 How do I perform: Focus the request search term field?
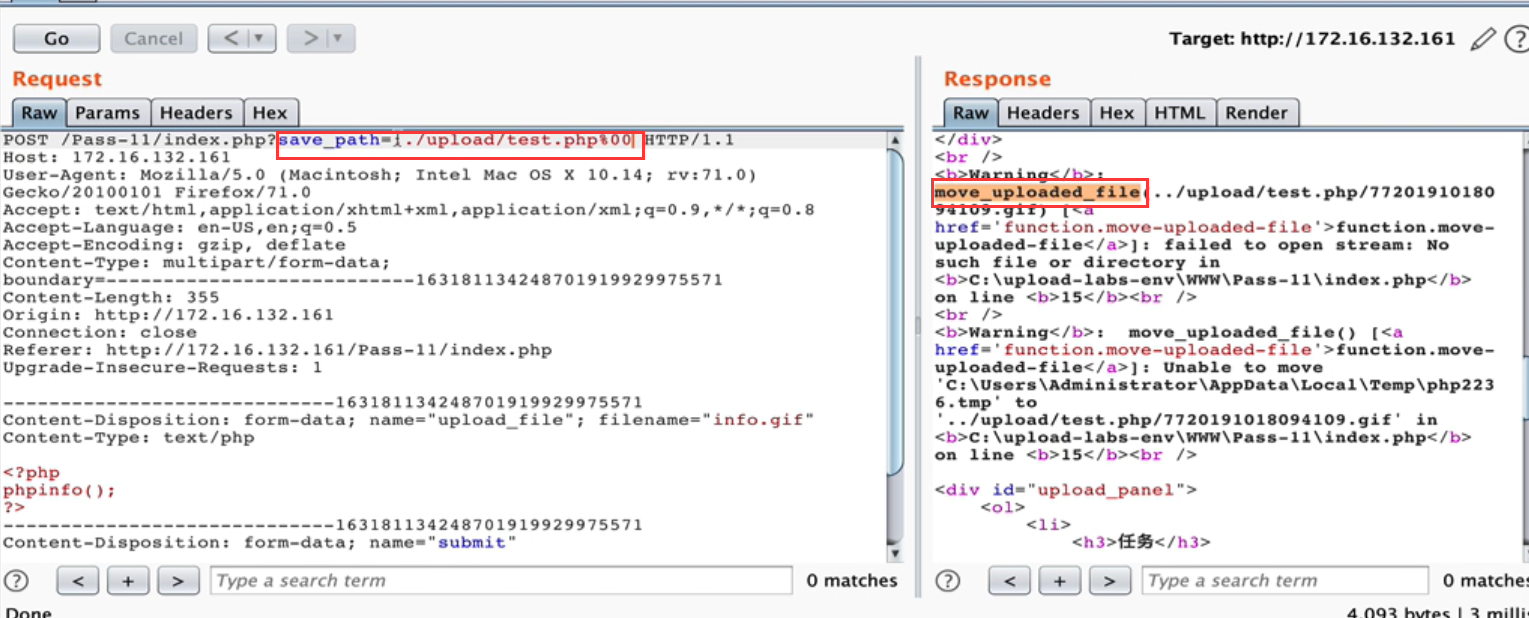coord(501,580)
